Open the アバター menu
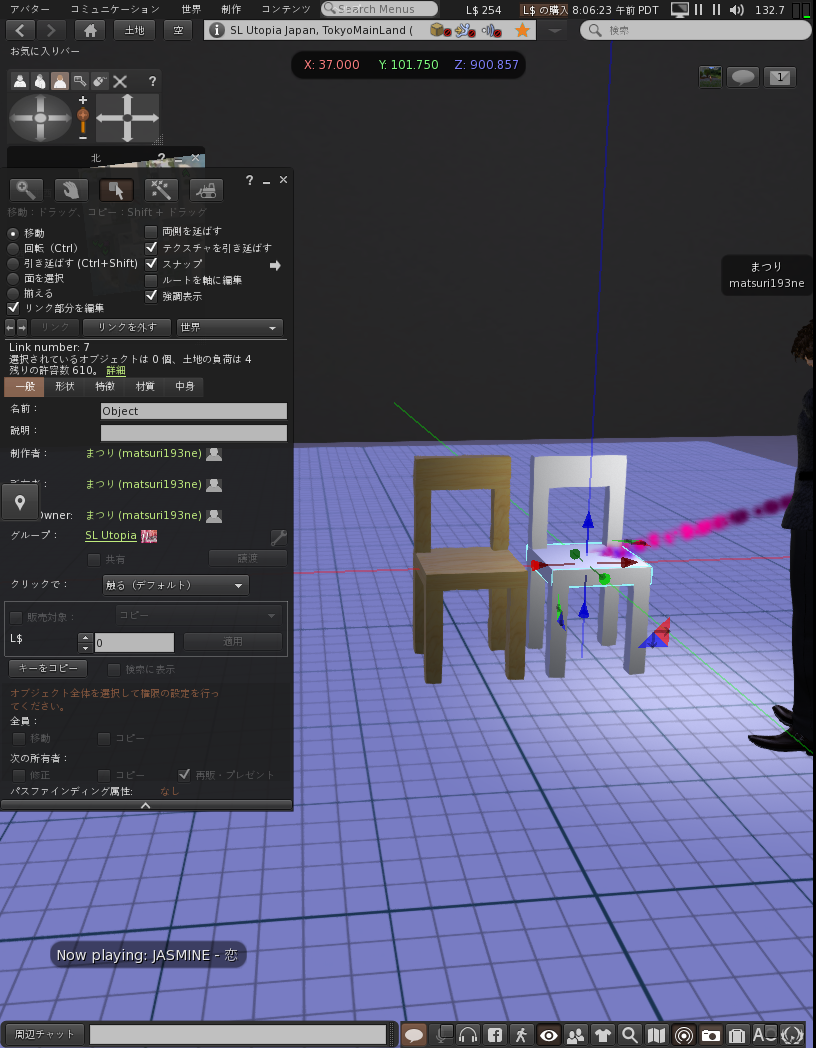 click(30, 9)
